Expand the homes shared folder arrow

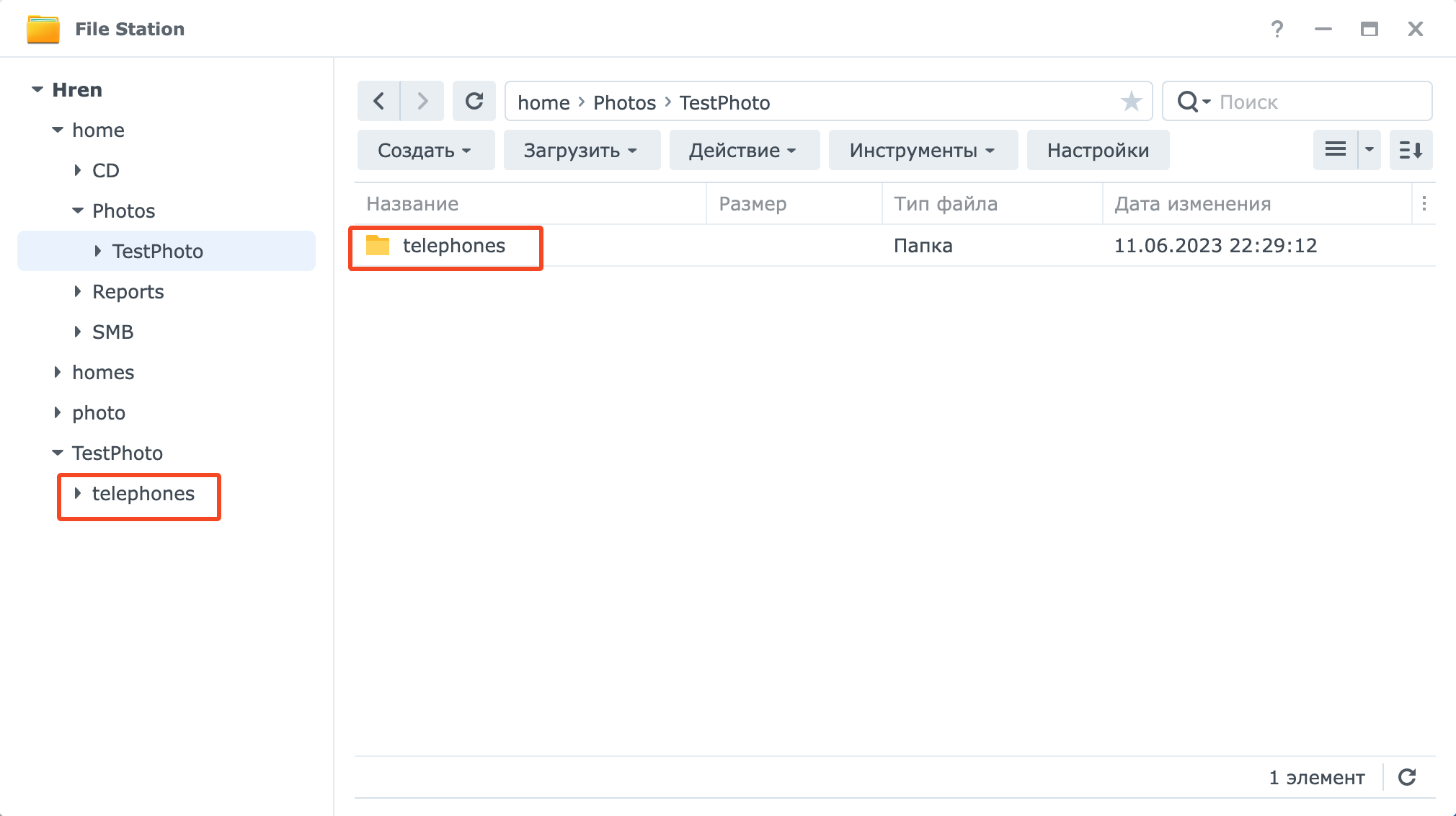coord(58,372)
